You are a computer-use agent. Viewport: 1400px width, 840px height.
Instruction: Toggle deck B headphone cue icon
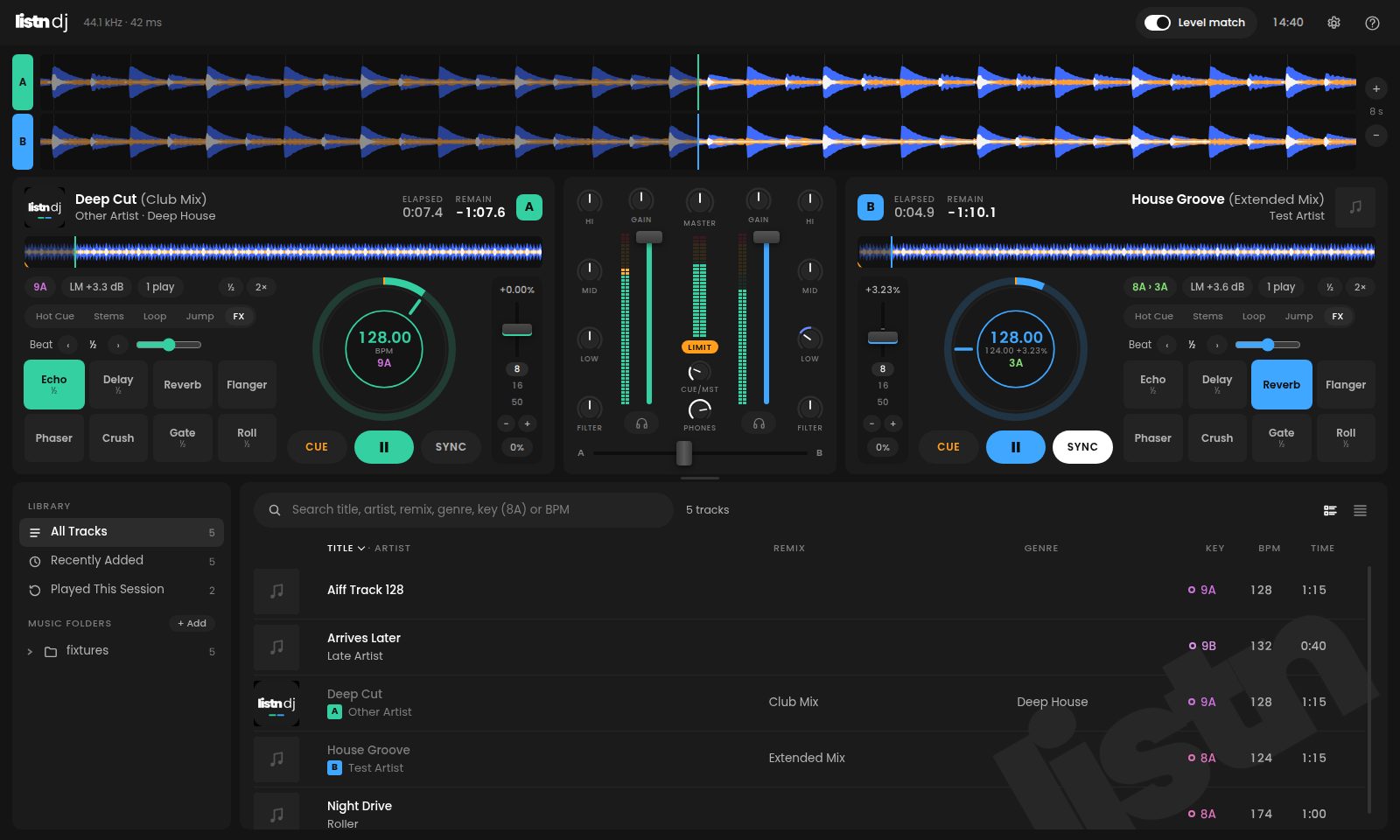(x=759, y=423)
